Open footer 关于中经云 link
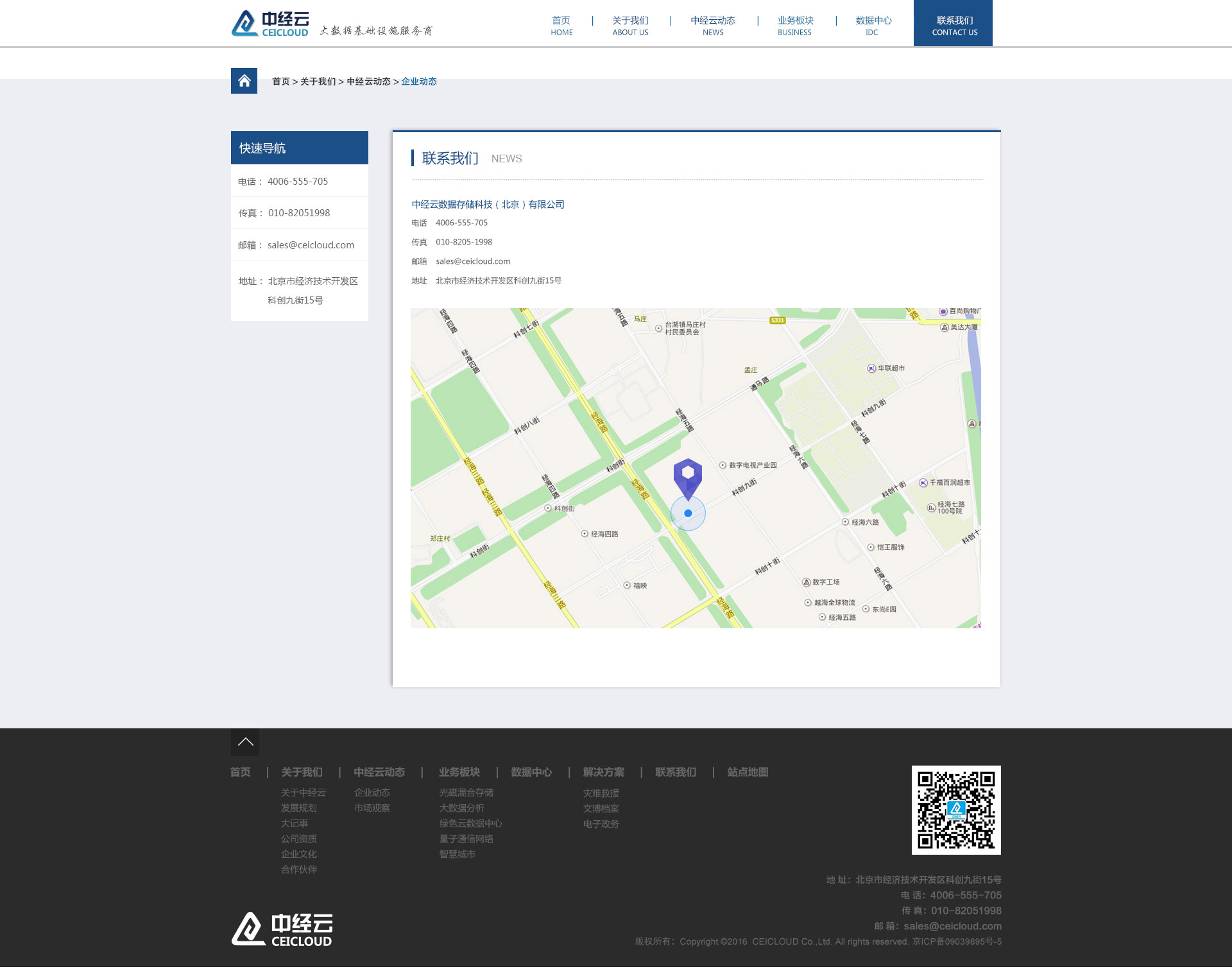 coord(304,793)
